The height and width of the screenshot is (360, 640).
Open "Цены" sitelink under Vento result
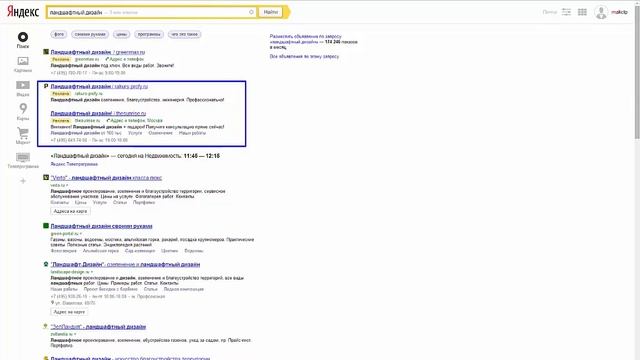(81, 202)
